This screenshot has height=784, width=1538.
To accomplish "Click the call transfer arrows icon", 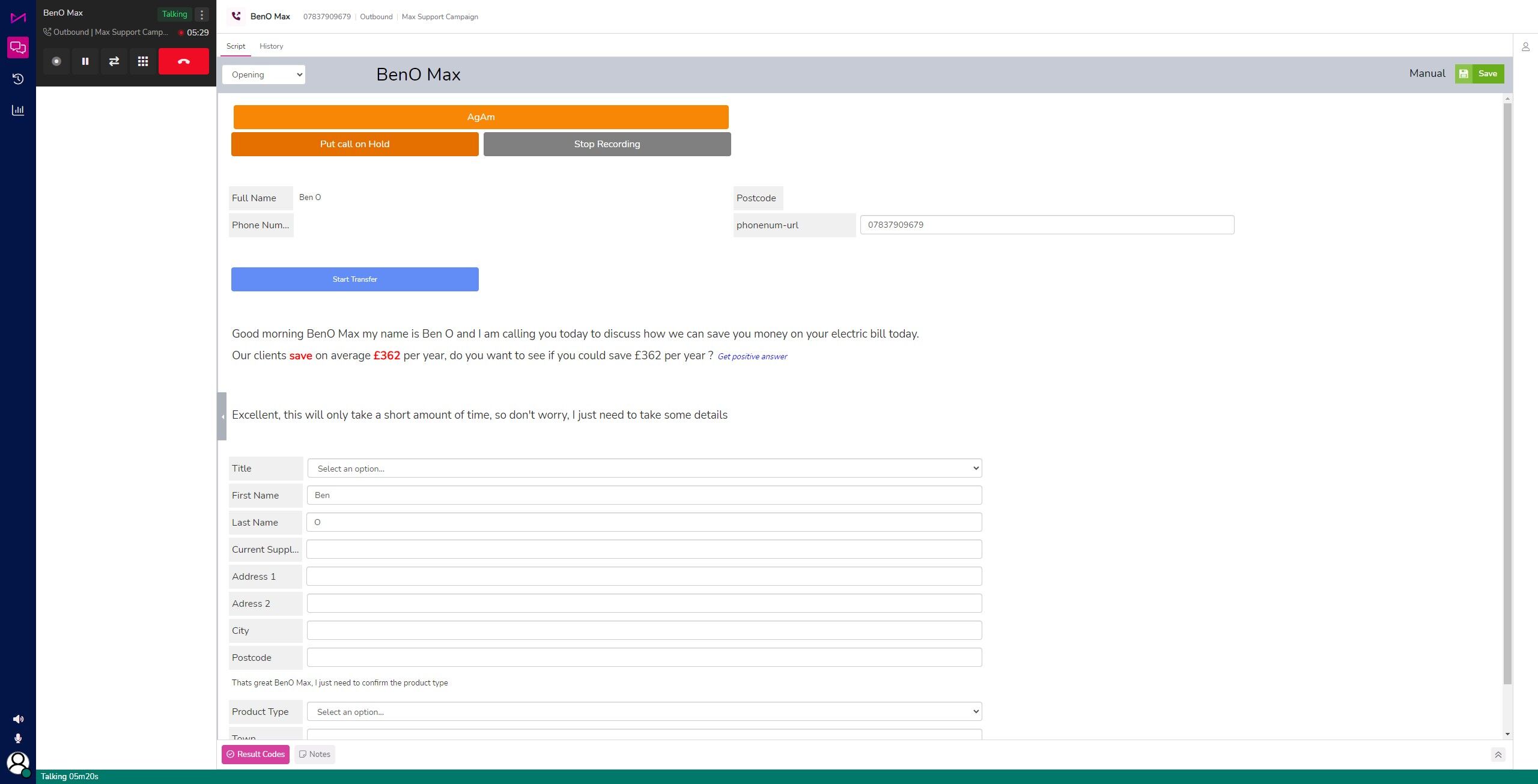I will point(114,61).
